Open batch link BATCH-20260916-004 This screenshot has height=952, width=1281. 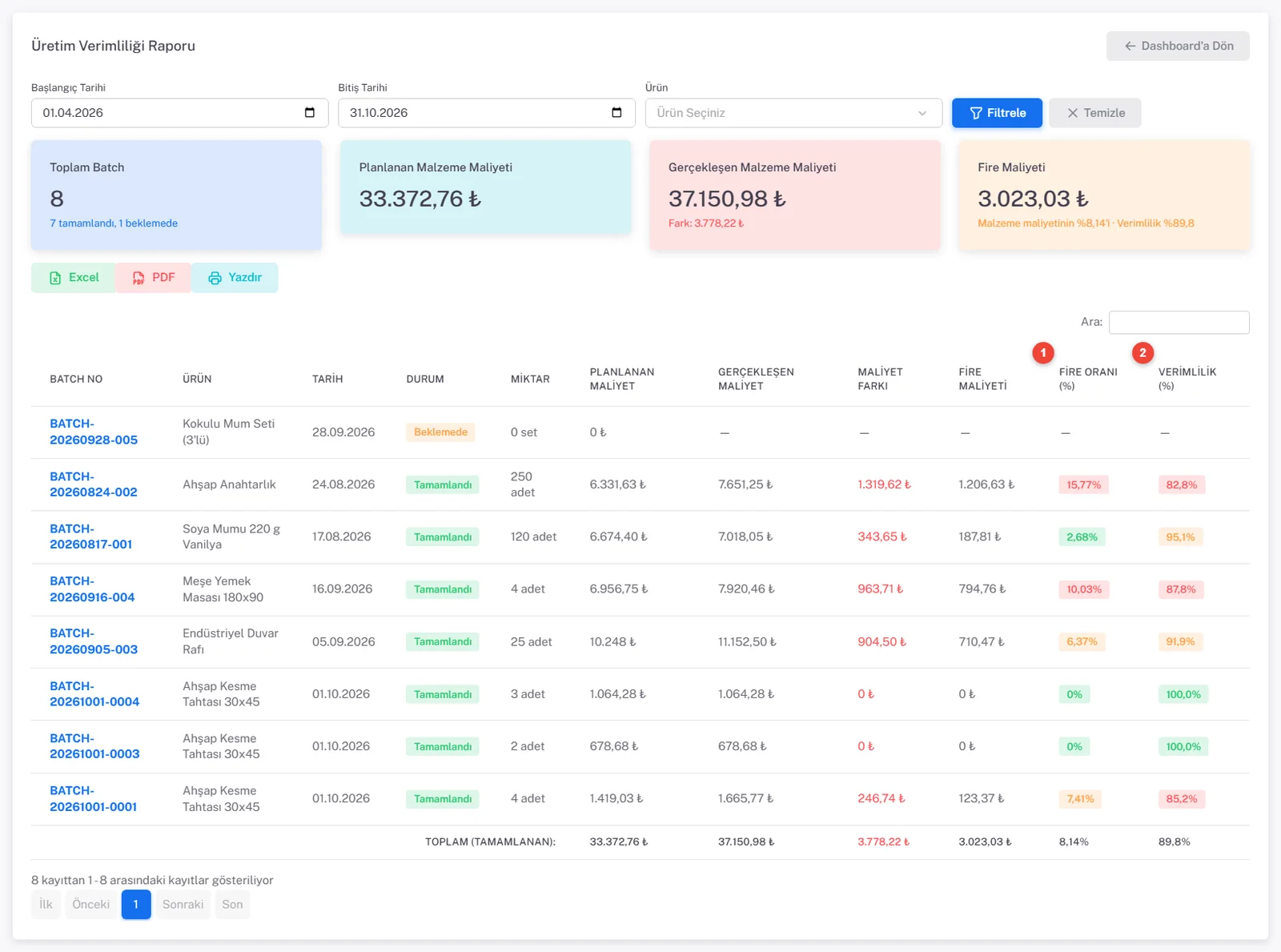click(x=92, y=589)
